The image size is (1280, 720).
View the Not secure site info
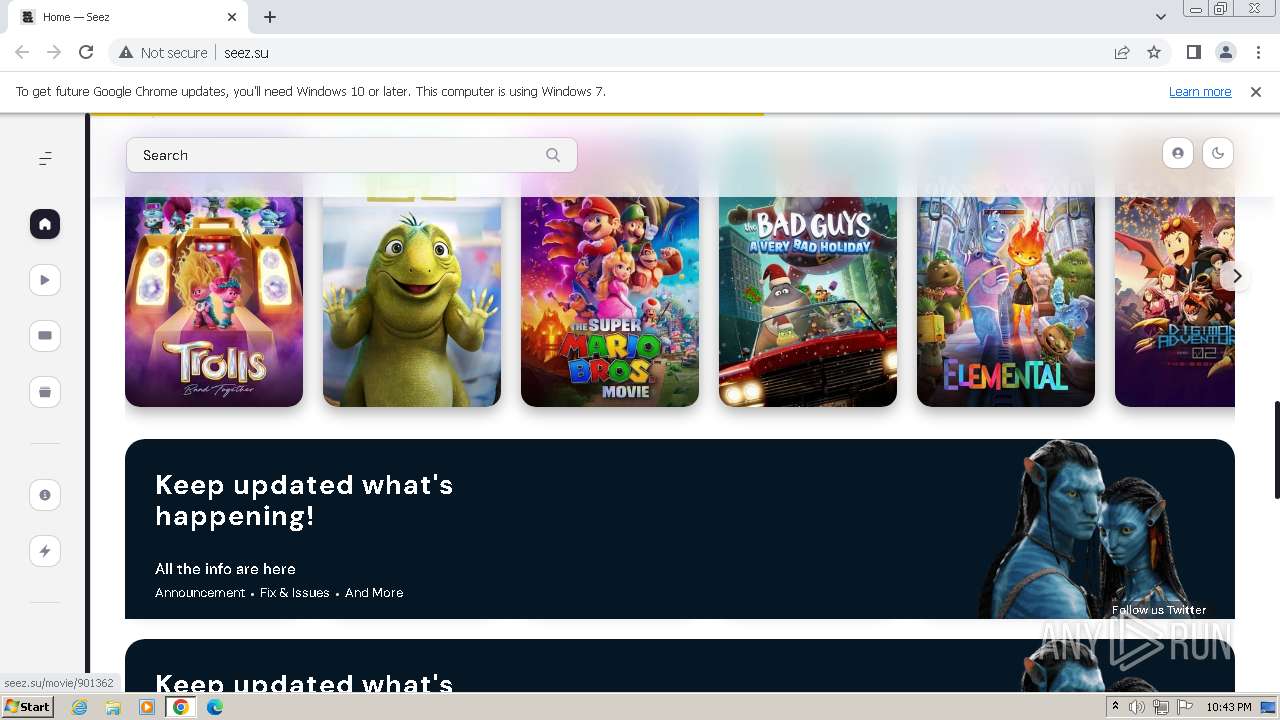pyautogui.click(x=163, y=53)
